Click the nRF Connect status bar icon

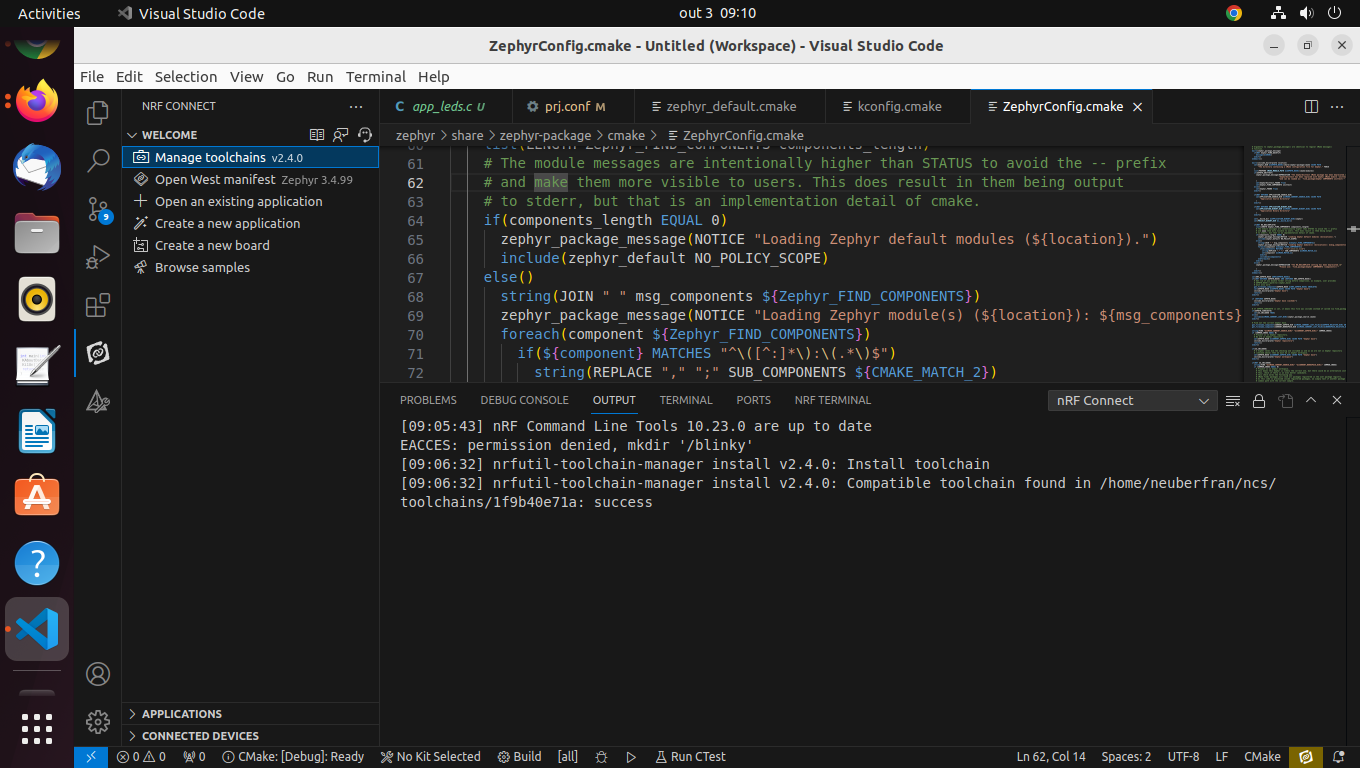click(1305, 757)
